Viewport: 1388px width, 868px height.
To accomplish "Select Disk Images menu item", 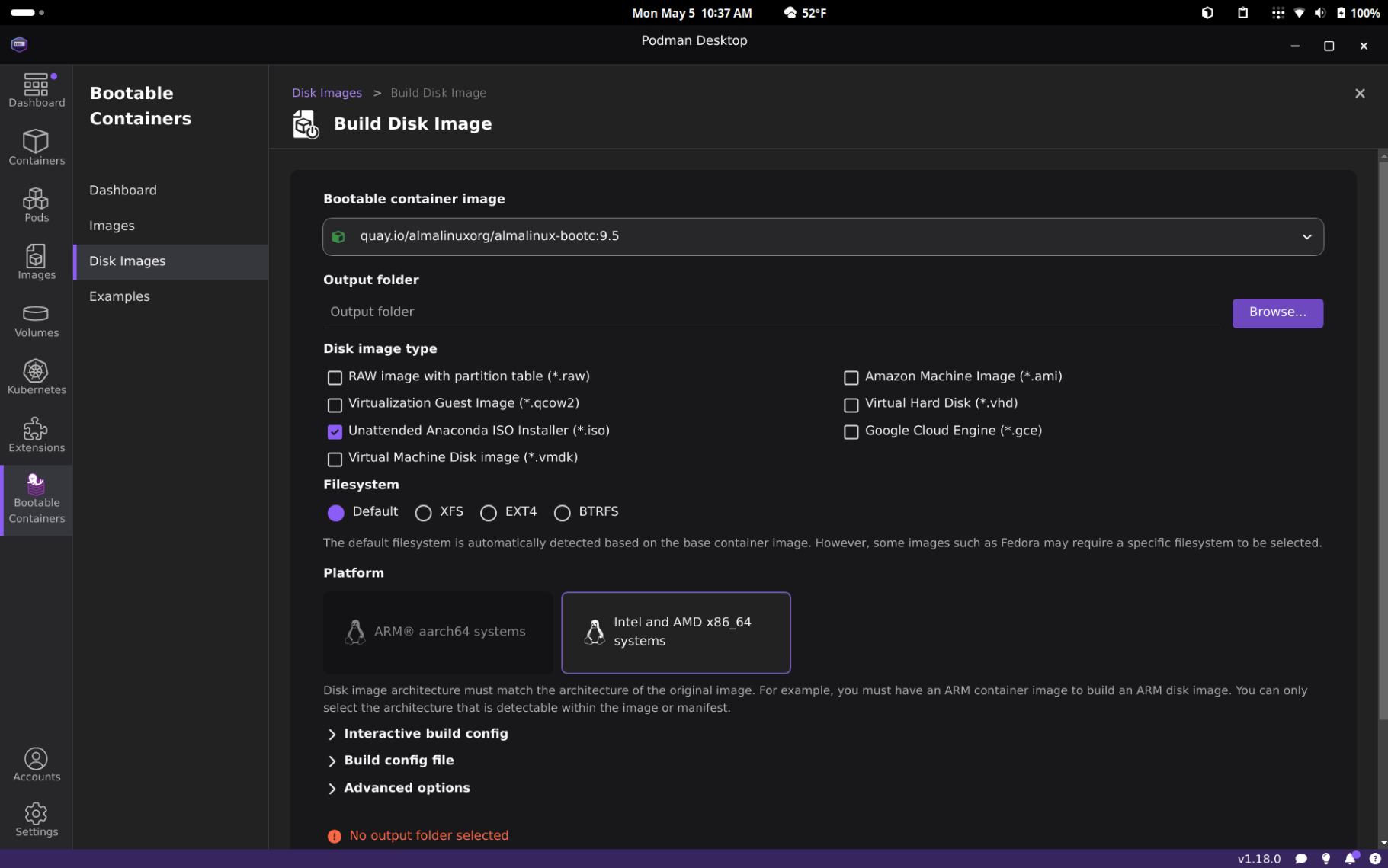I will [171, 261].
